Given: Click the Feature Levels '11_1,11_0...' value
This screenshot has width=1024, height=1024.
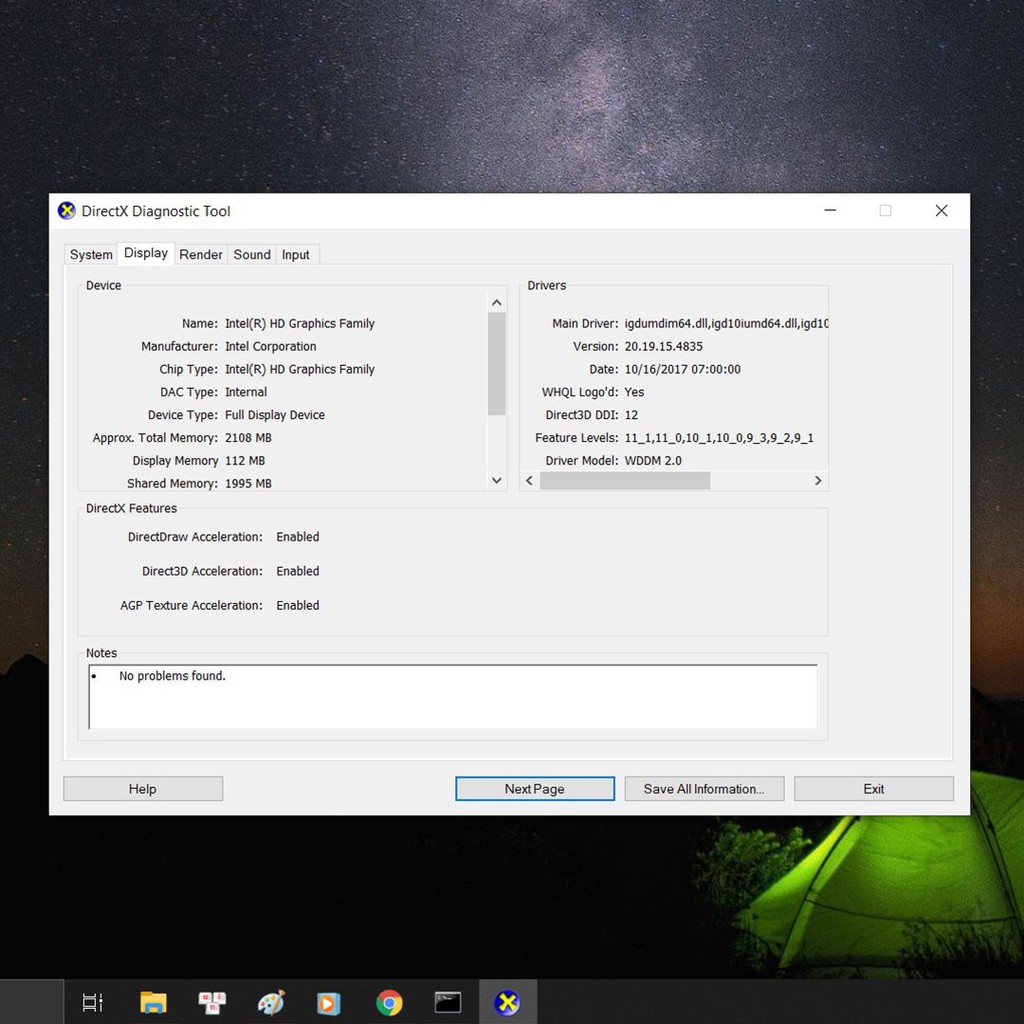Looking at the screenshot, I should pyautogui.click(x=719, y=438).
